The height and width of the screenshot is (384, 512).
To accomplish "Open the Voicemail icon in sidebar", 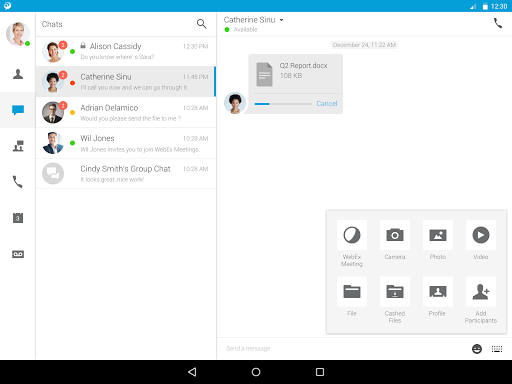I will [x=18, y=254].
